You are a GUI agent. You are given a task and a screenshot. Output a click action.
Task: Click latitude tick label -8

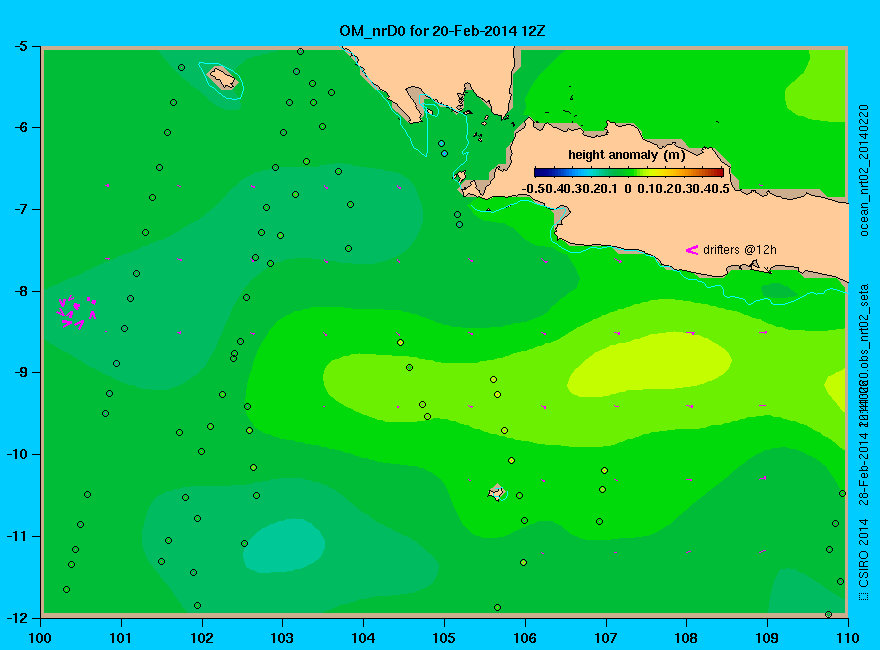coord(20,291)
